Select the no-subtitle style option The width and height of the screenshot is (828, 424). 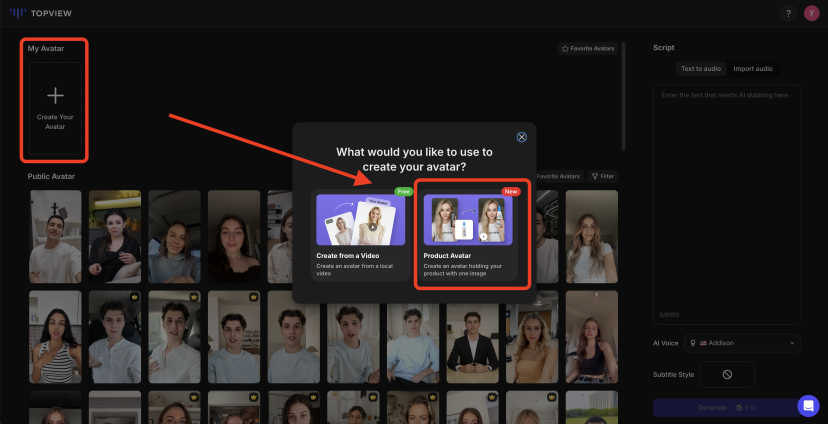(727, 374)
